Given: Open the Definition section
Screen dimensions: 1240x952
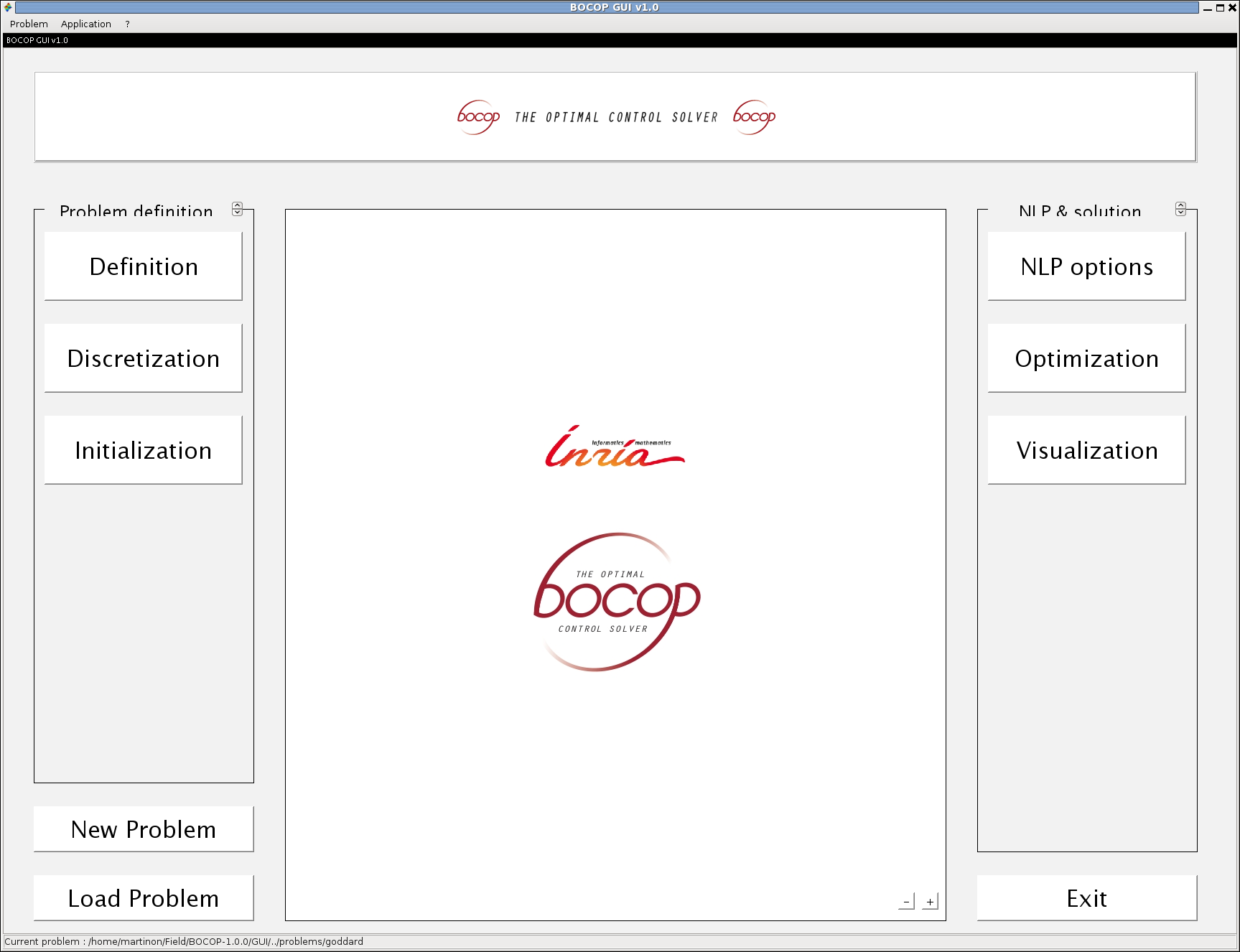Looking at the screenshot, I should (x=144, y=266).
